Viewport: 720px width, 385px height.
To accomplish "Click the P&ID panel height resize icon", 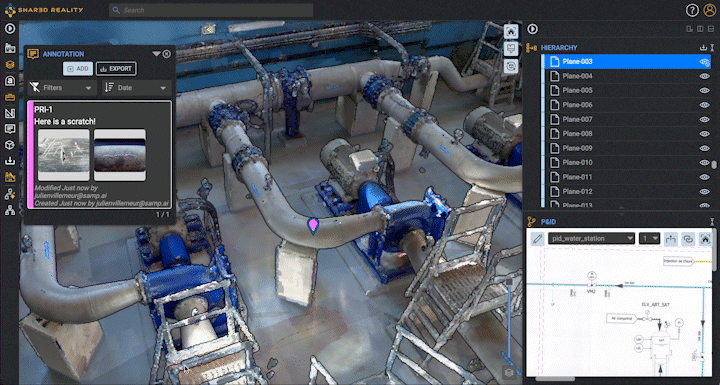I will 712,222.
